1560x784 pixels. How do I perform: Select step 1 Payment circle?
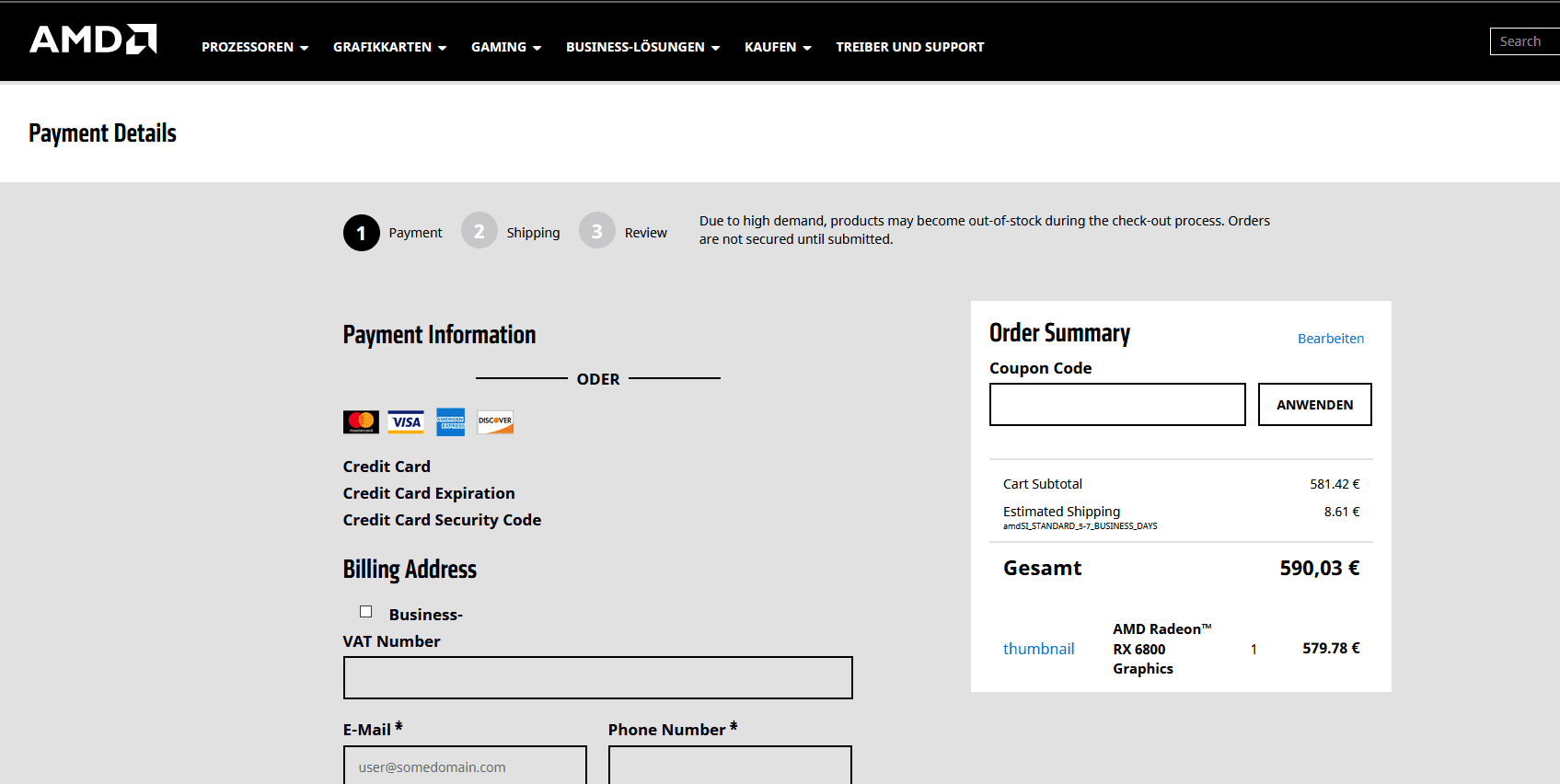tap(362, 233)
